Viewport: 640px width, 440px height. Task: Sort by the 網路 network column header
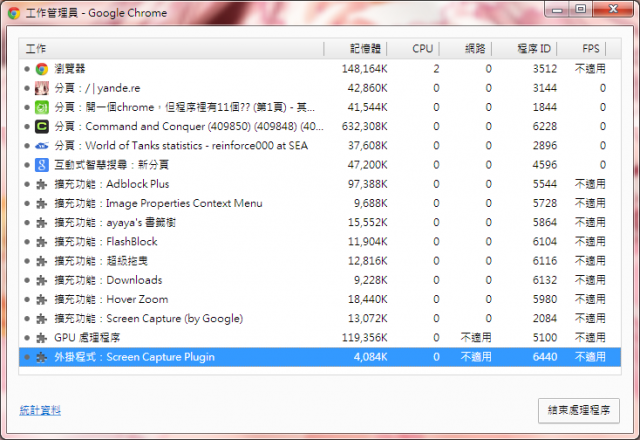point(465,49)
